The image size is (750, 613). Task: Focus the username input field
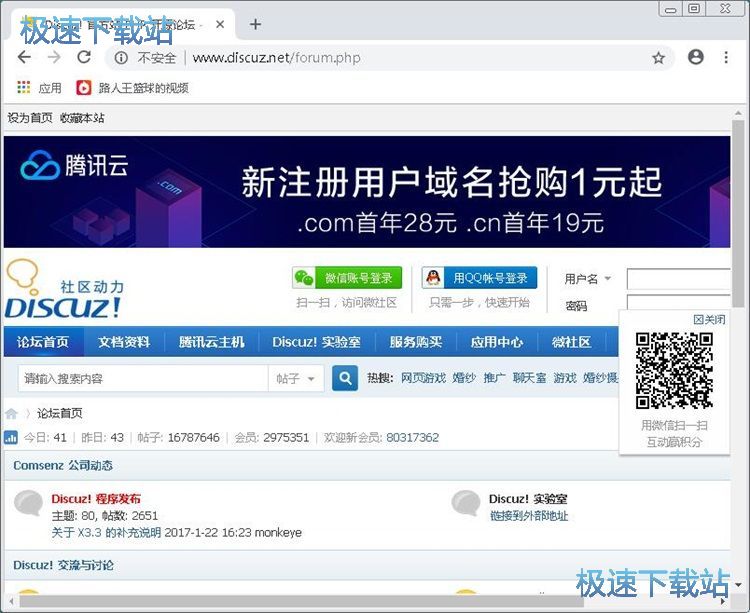pyautogui.click(x=679, y=279)
